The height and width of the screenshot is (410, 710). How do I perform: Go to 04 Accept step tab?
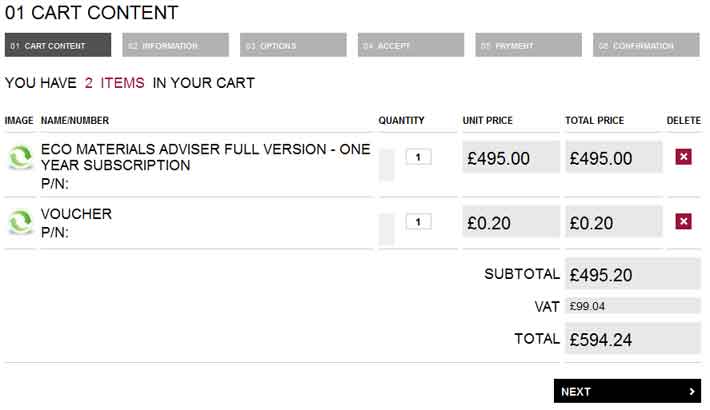pos(411,45)
